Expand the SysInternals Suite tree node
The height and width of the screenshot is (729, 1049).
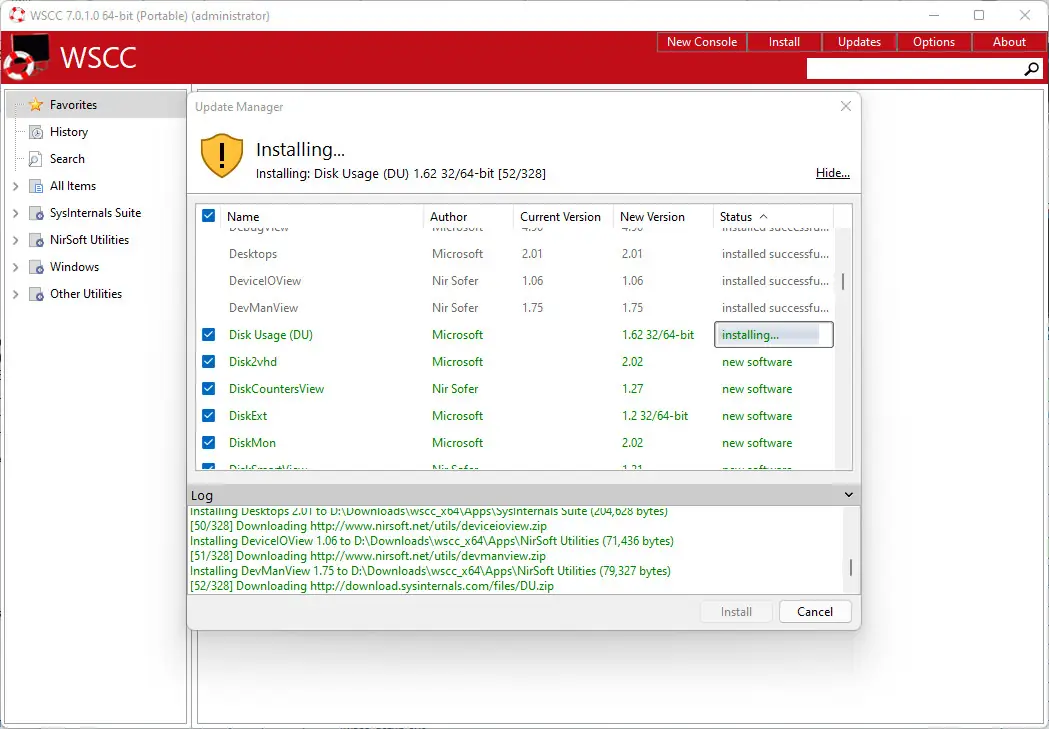pyautogui.click(x=15, y=213)
